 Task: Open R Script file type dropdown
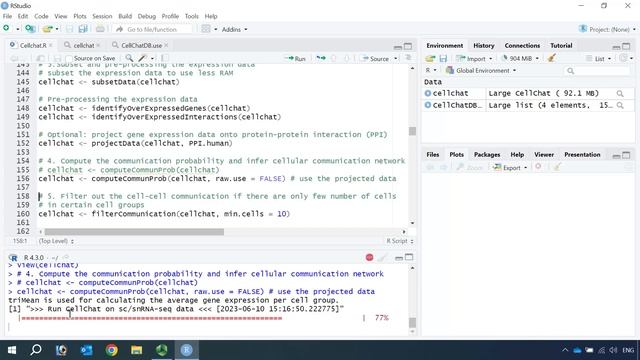pyautogui.click(x=400, y=241)
